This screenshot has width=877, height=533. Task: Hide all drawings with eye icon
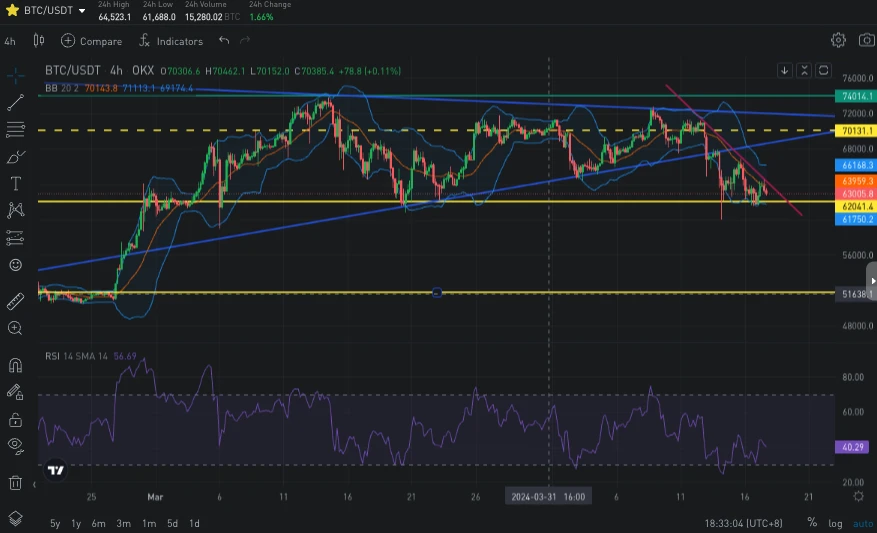pos(15,445)
